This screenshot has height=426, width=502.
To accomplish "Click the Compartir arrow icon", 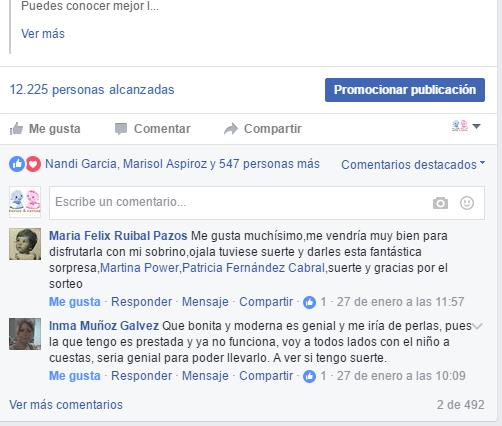I will [231, 129].
